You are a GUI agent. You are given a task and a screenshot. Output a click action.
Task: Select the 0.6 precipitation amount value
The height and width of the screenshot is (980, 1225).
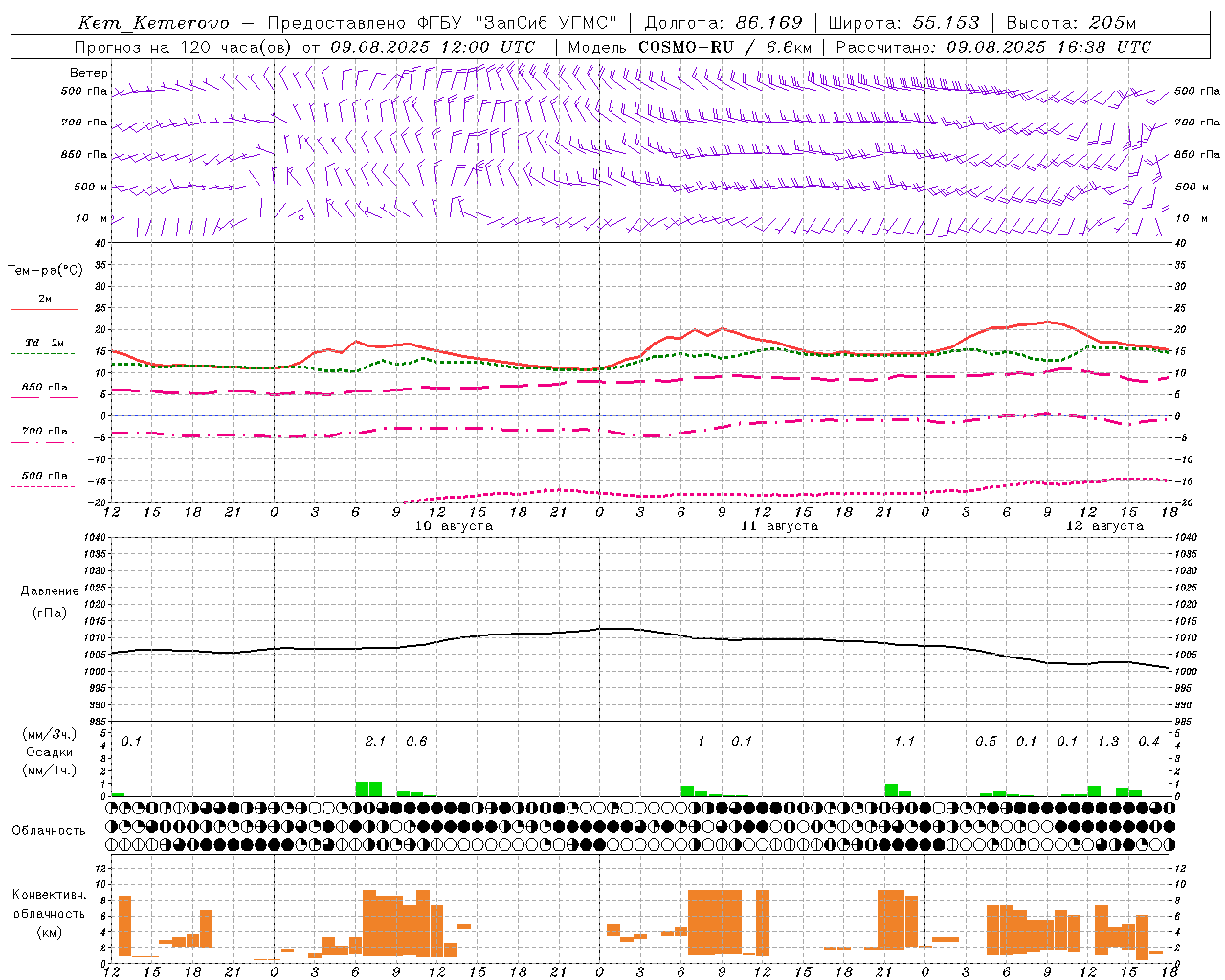click(x=416, y=742)
